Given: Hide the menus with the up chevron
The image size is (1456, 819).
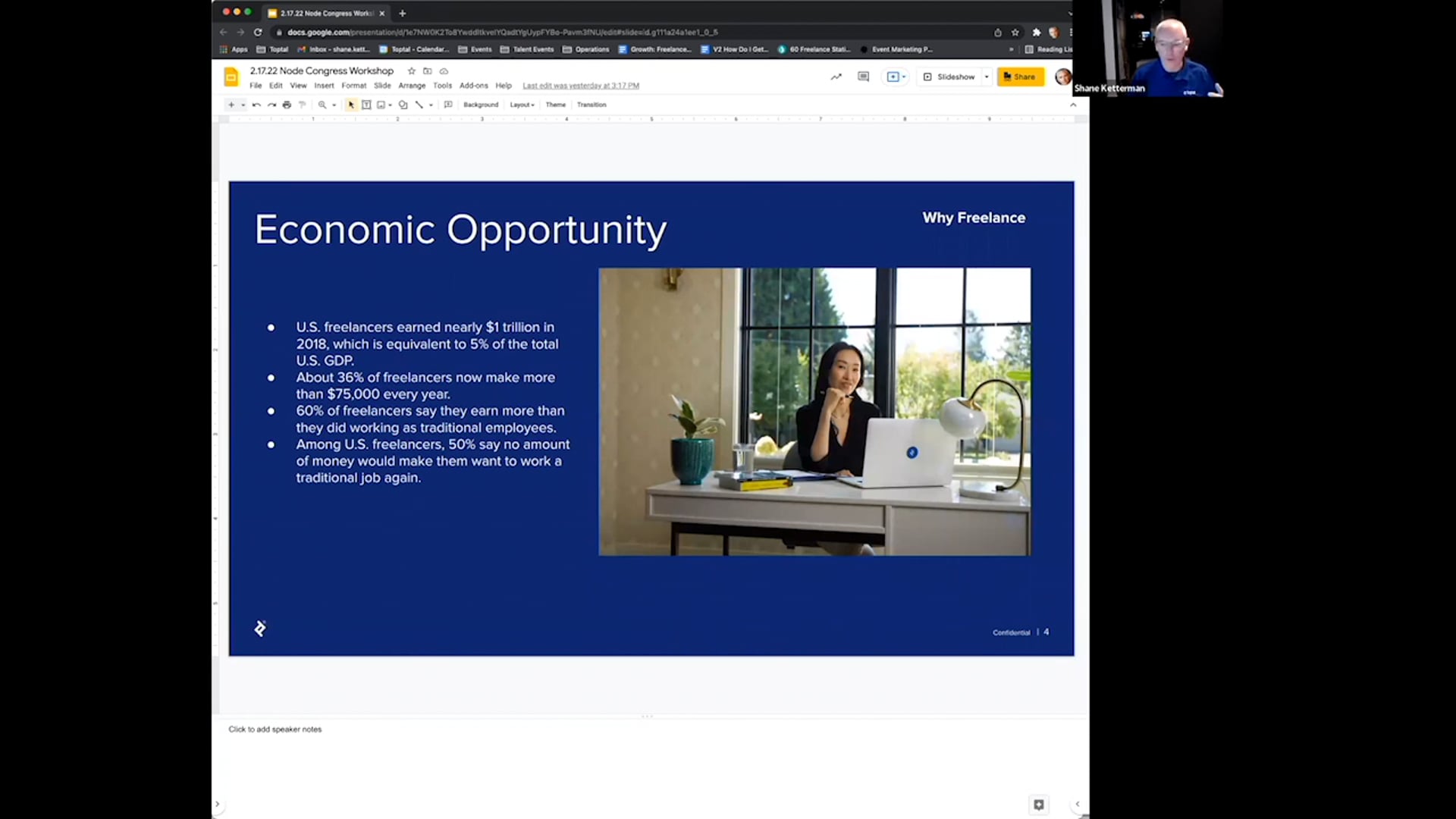Looking at the screenshot, I should pyautogui.click(x=1073, y=105).
